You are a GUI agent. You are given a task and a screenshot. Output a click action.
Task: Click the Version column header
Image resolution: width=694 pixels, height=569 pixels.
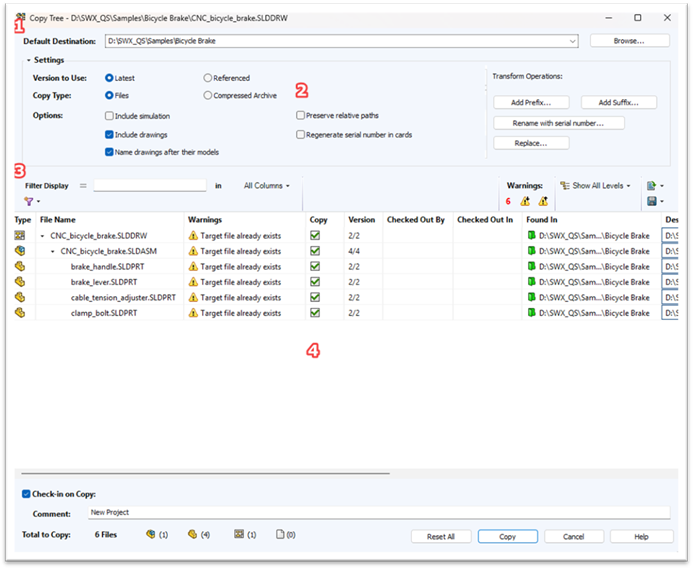point(363,220)
